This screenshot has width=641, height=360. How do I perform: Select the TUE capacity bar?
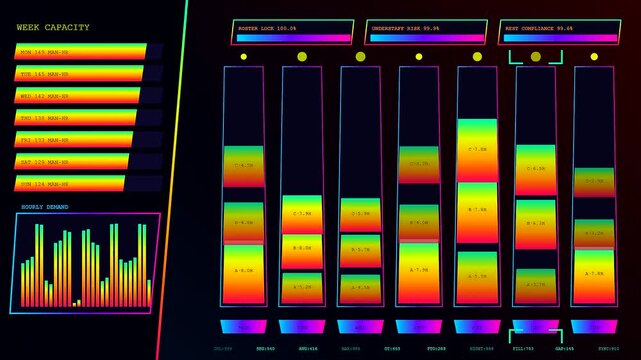point(88,74)
